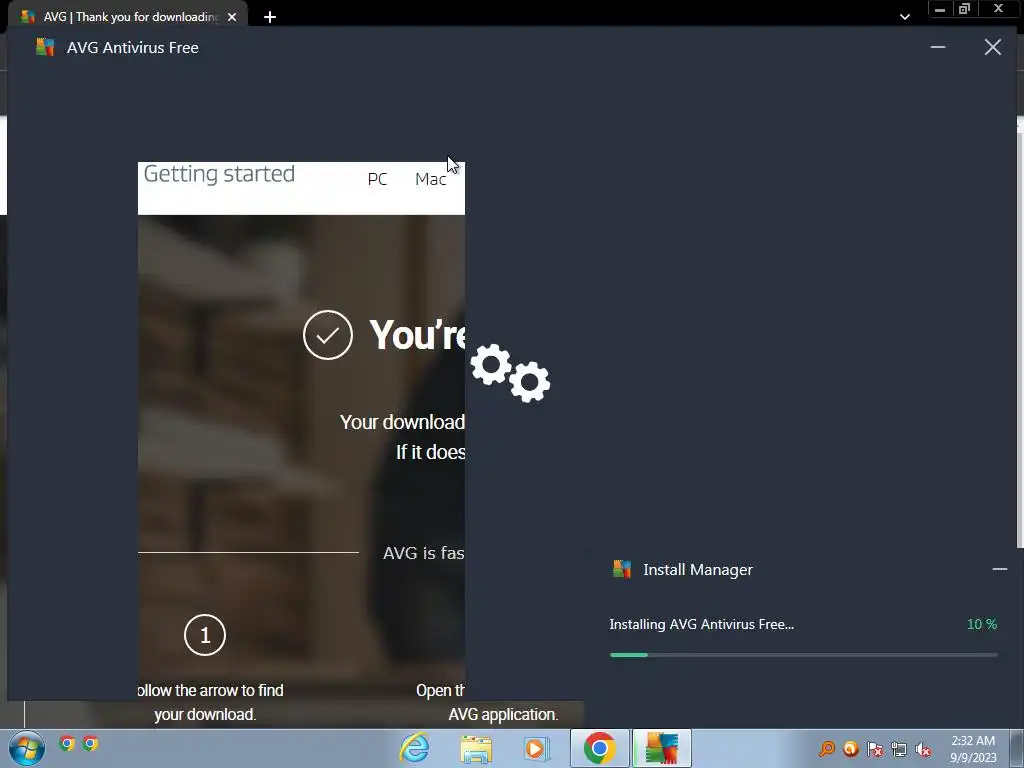Click the spinning gears installation icon
This screenshot has width=1024, height=768.
[510, 373]
